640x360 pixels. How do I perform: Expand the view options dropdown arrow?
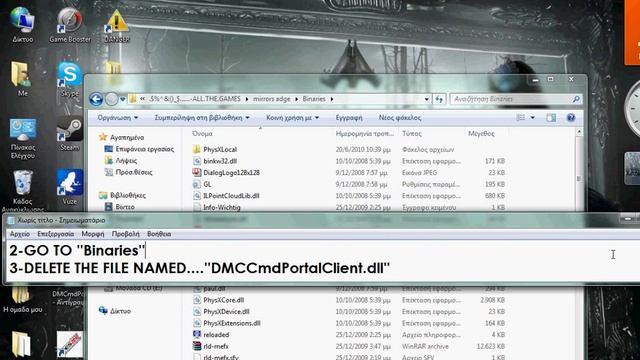[533, 118]
